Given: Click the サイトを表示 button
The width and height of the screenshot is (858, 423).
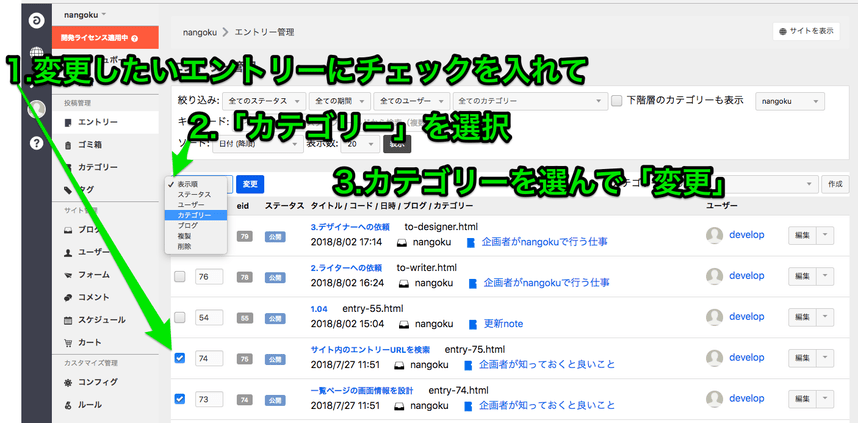Looking at the screenshot, I should (805, 31).
